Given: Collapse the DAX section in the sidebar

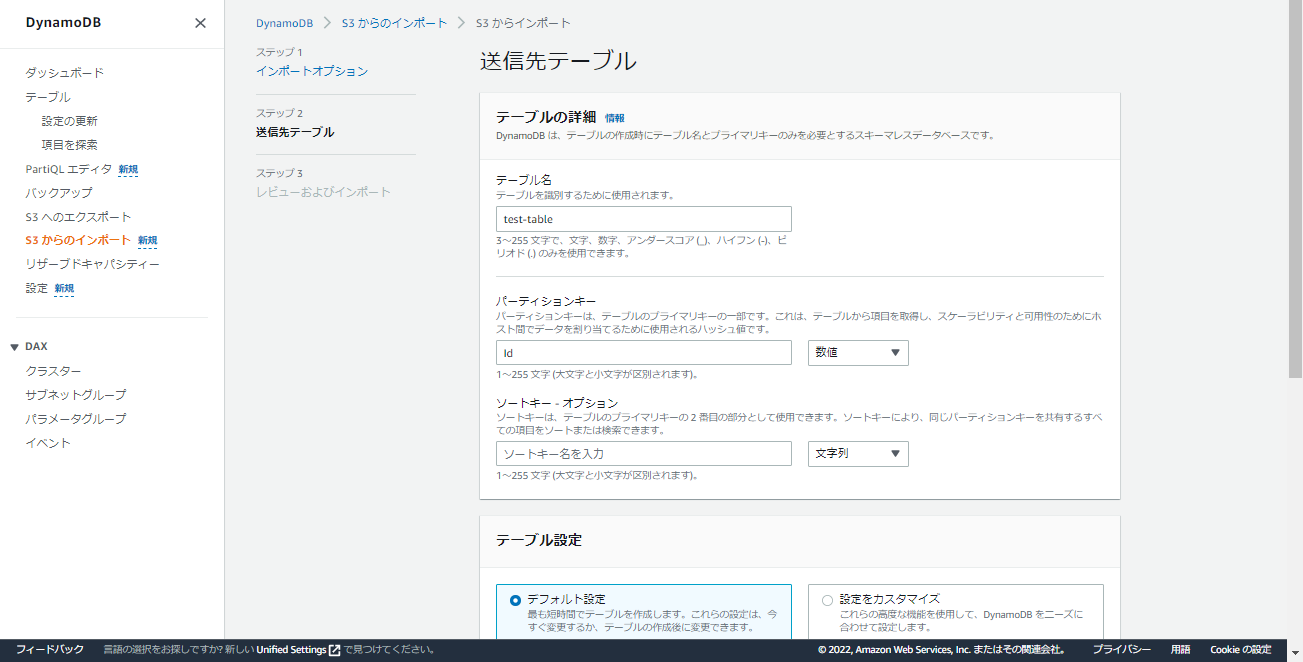Looking at the screenshot, I should (x=13, y=345).
